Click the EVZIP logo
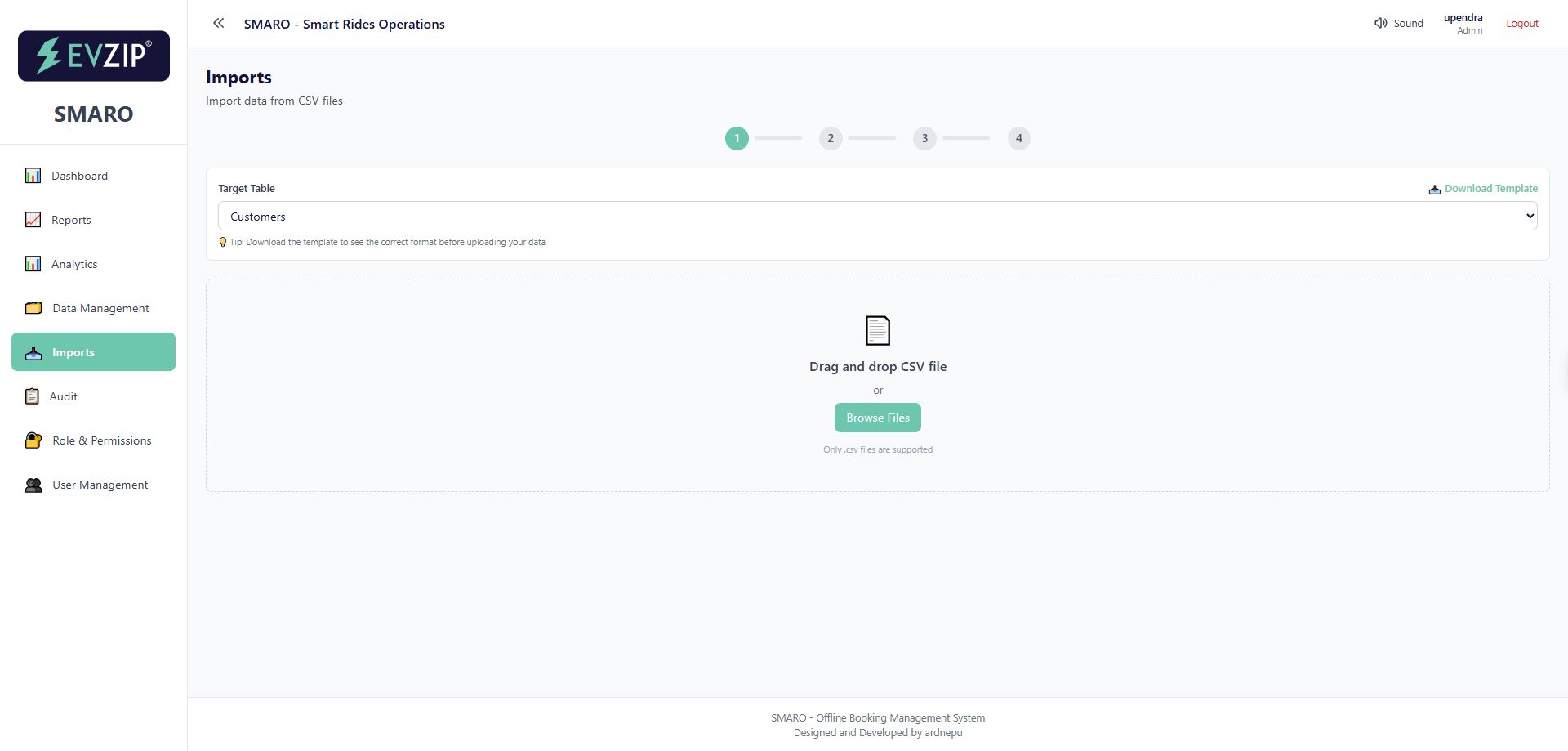This screenshot has height=751, width=1568. point(93,56)
